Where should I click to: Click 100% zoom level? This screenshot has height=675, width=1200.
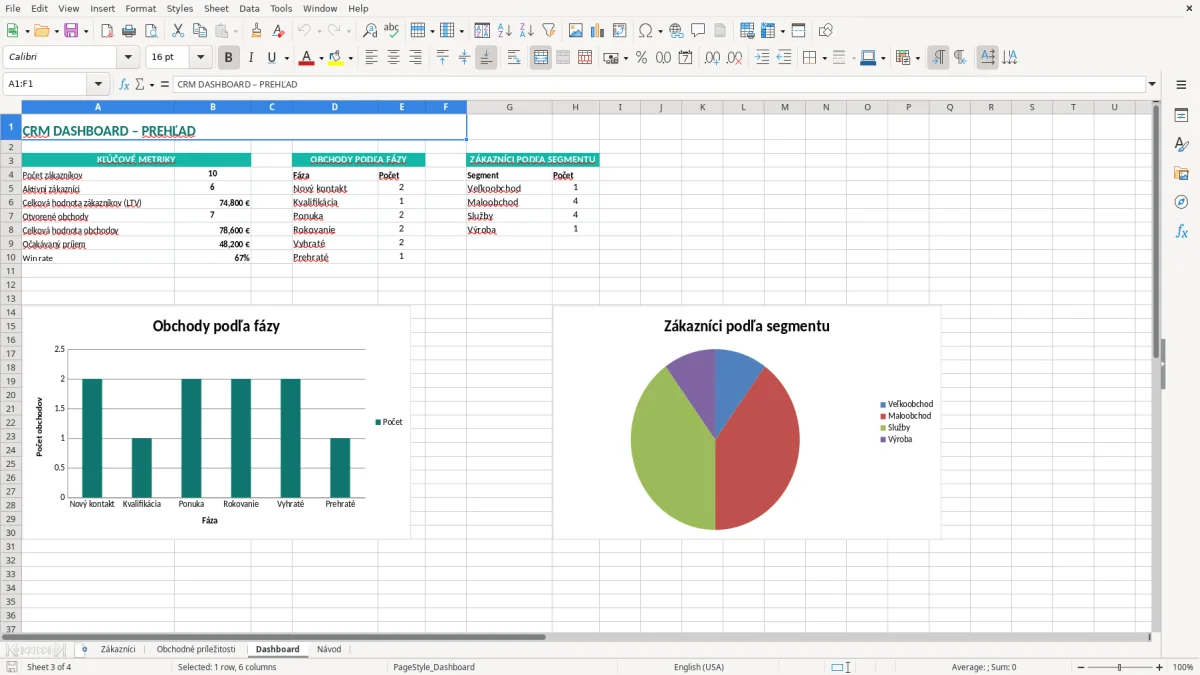tap(1183, 667)
